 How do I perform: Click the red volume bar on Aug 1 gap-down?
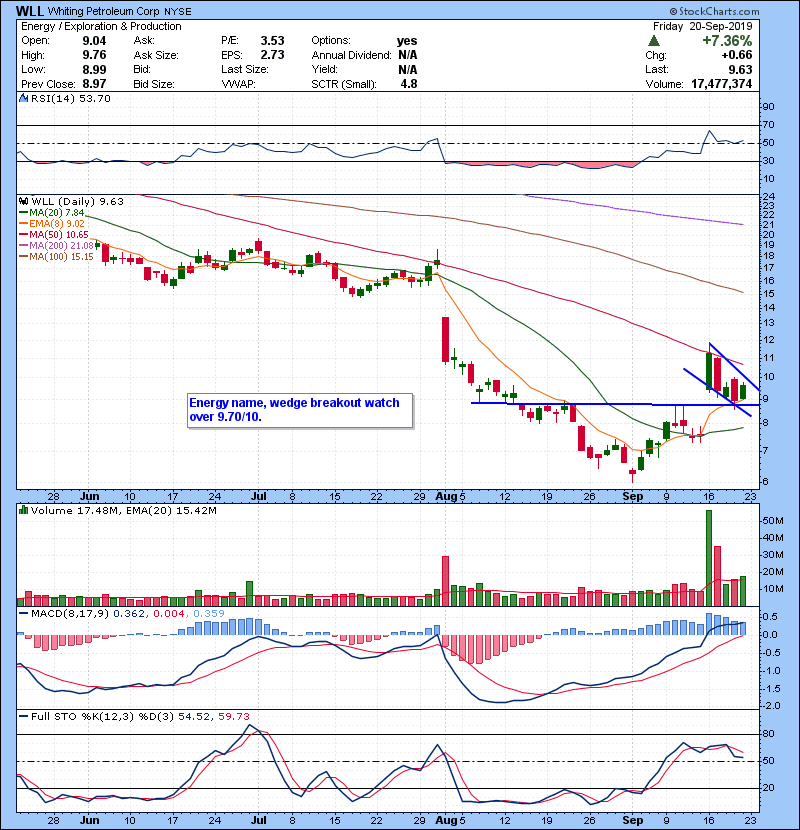445,581
